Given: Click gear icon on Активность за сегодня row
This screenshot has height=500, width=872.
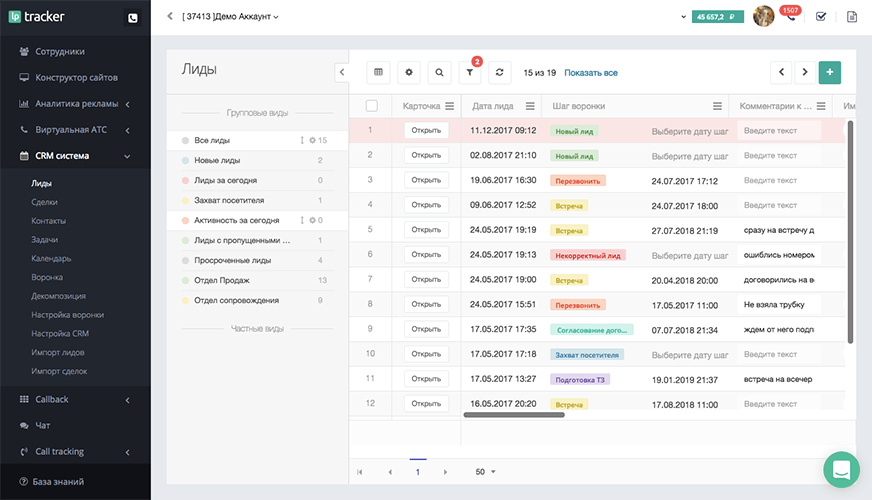Looking at the screenshot, I should pyautogui.click(x=313, y=220).
